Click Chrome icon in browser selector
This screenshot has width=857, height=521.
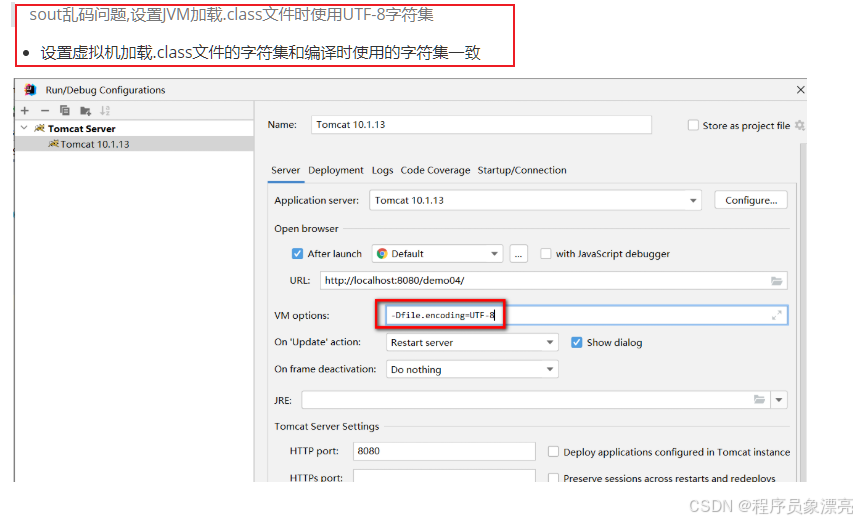tap(382, 254)
